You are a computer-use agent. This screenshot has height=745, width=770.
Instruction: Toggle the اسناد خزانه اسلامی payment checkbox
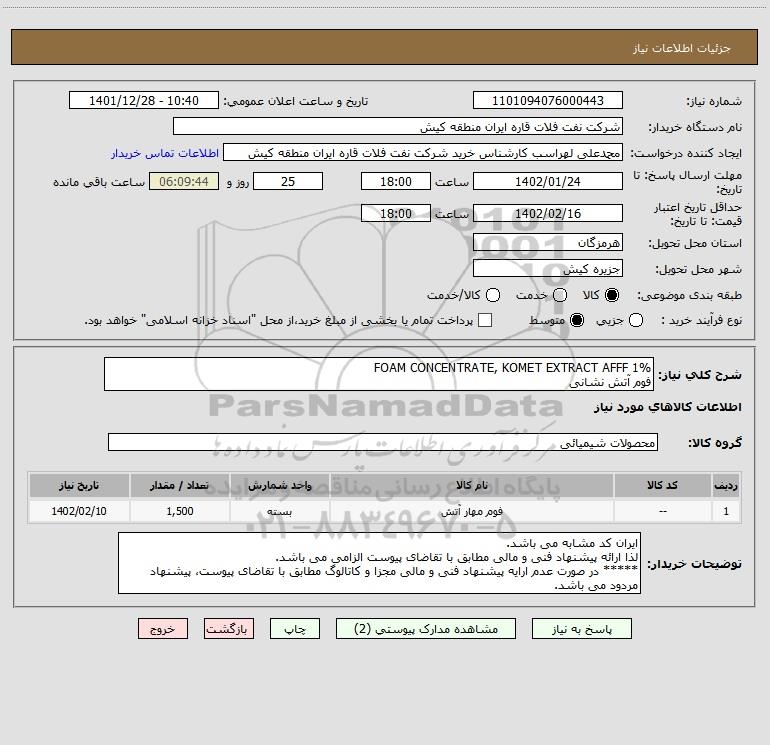pos(485,320)
